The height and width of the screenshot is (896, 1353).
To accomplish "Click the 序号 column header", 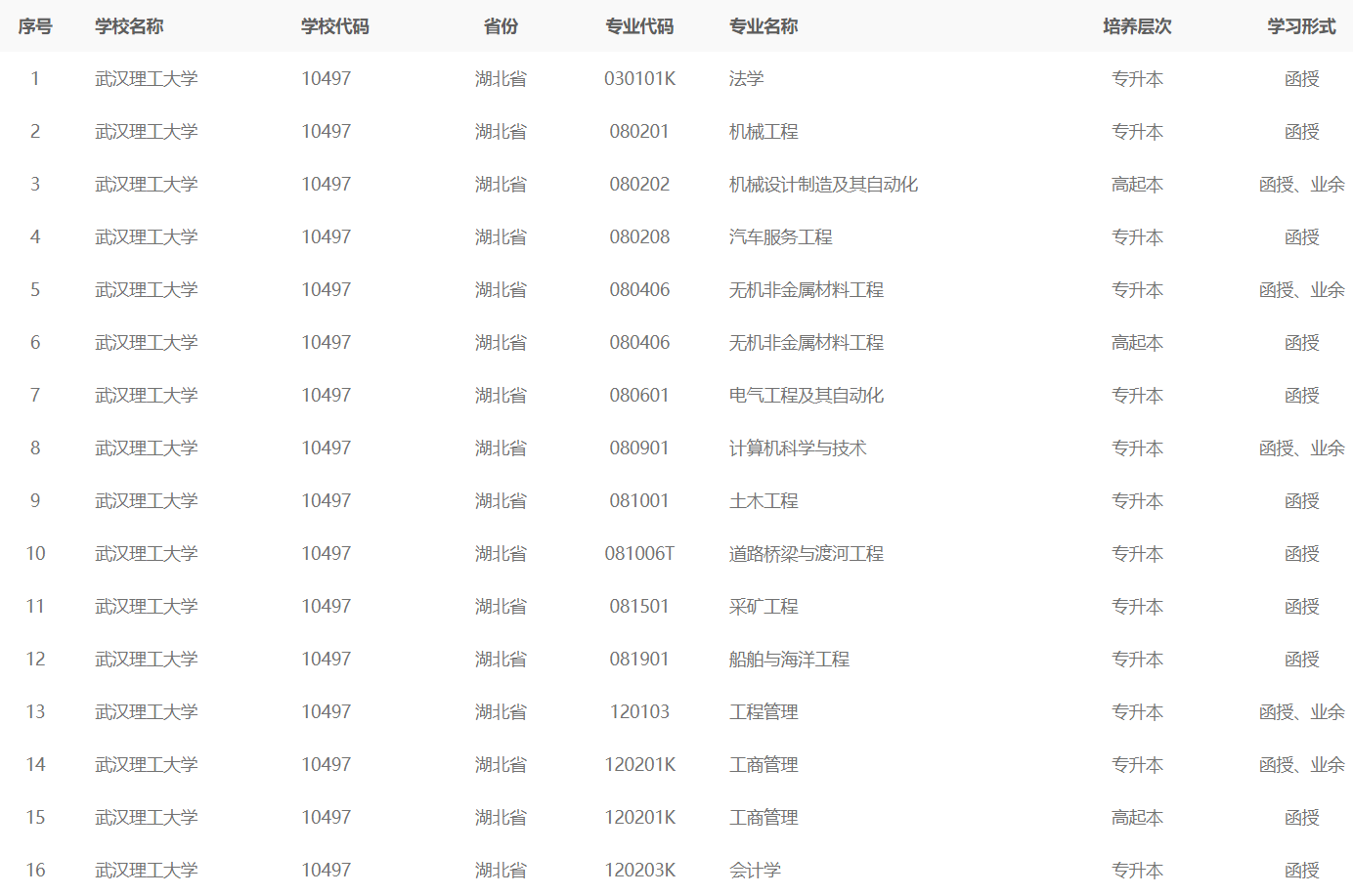I will (x=35, y=26).
